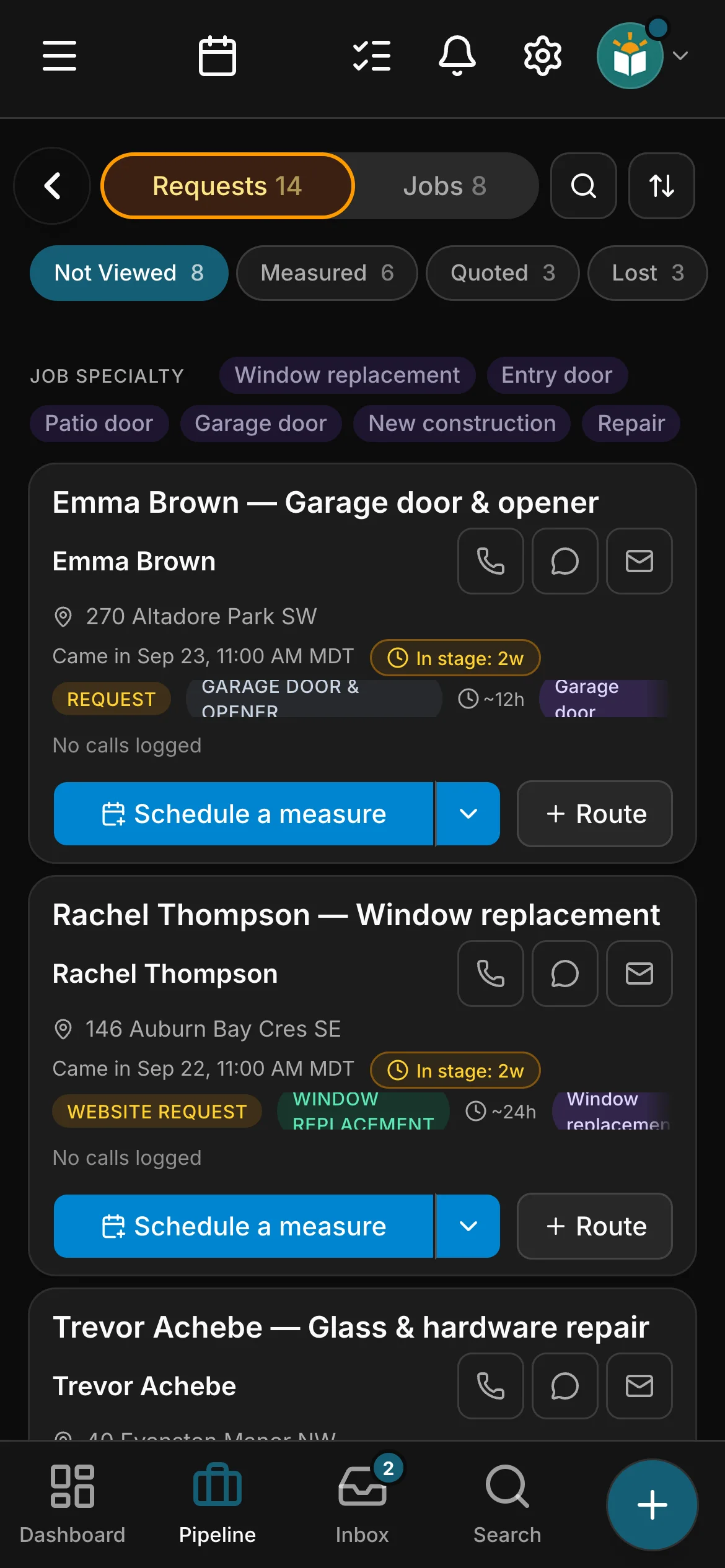Schedule a measure for Emma Brown

tap(244, 814)
